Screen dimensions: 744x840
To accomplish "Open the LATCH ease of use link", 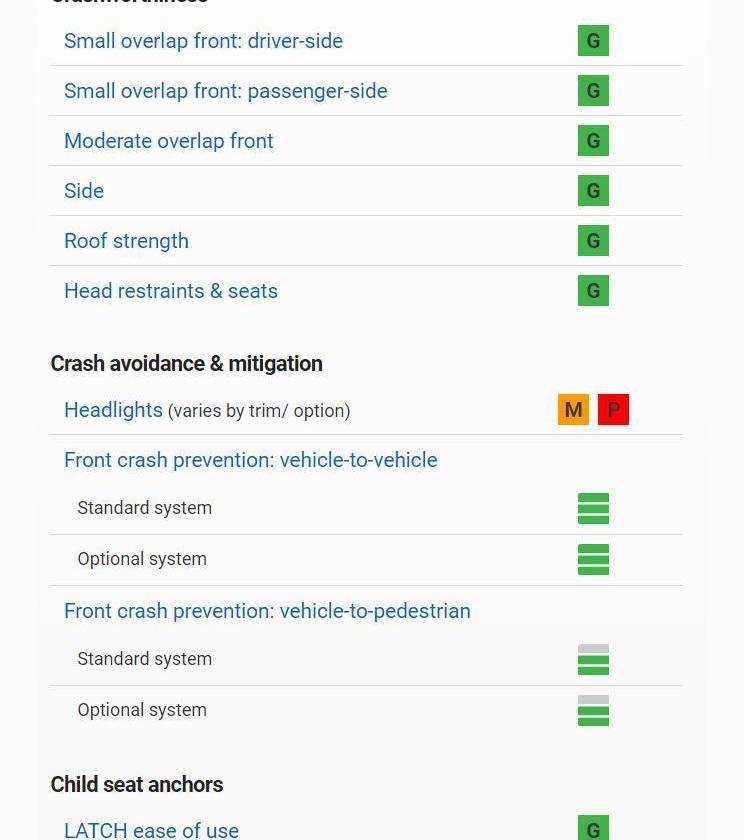I will [x=152, y=830].
